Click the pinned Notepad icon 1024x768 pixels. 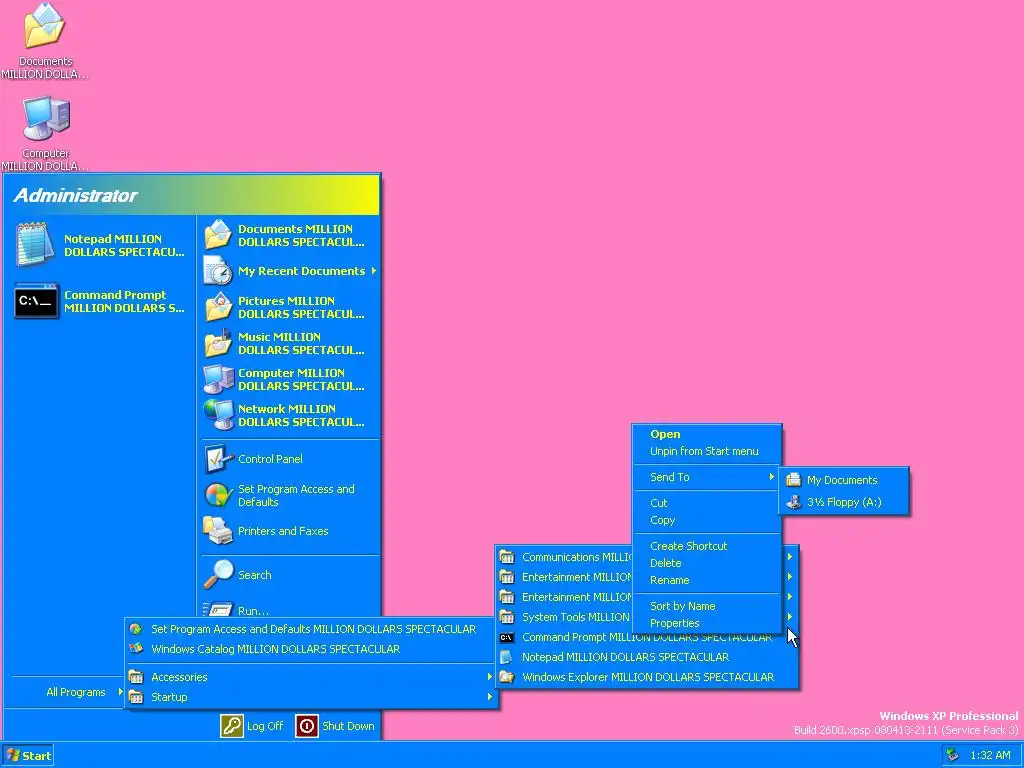tap(34, 245)
